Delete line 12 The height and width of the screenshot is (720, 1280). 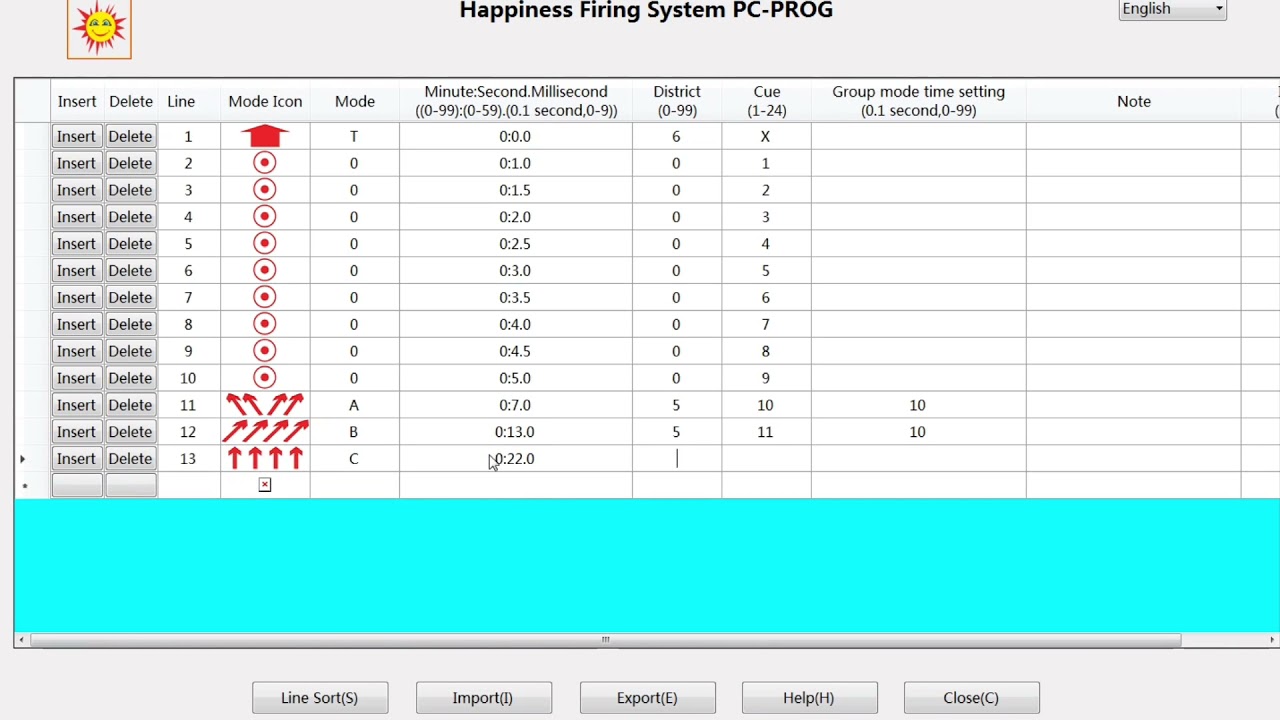[131, 432]
